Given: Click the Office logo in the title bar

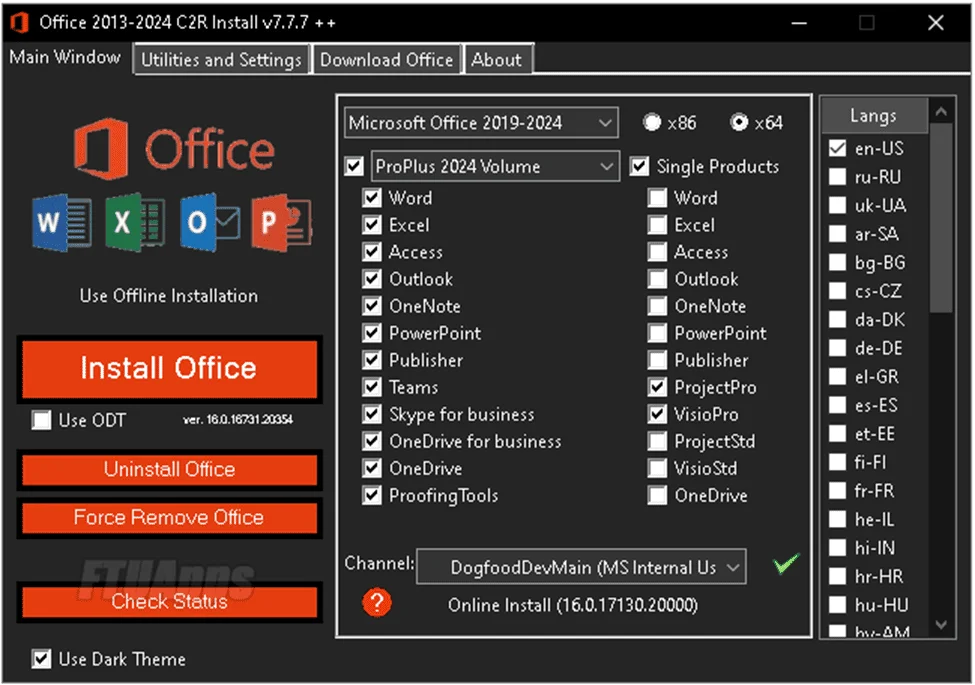Looking at the screenshot, I should click(20, 22).
